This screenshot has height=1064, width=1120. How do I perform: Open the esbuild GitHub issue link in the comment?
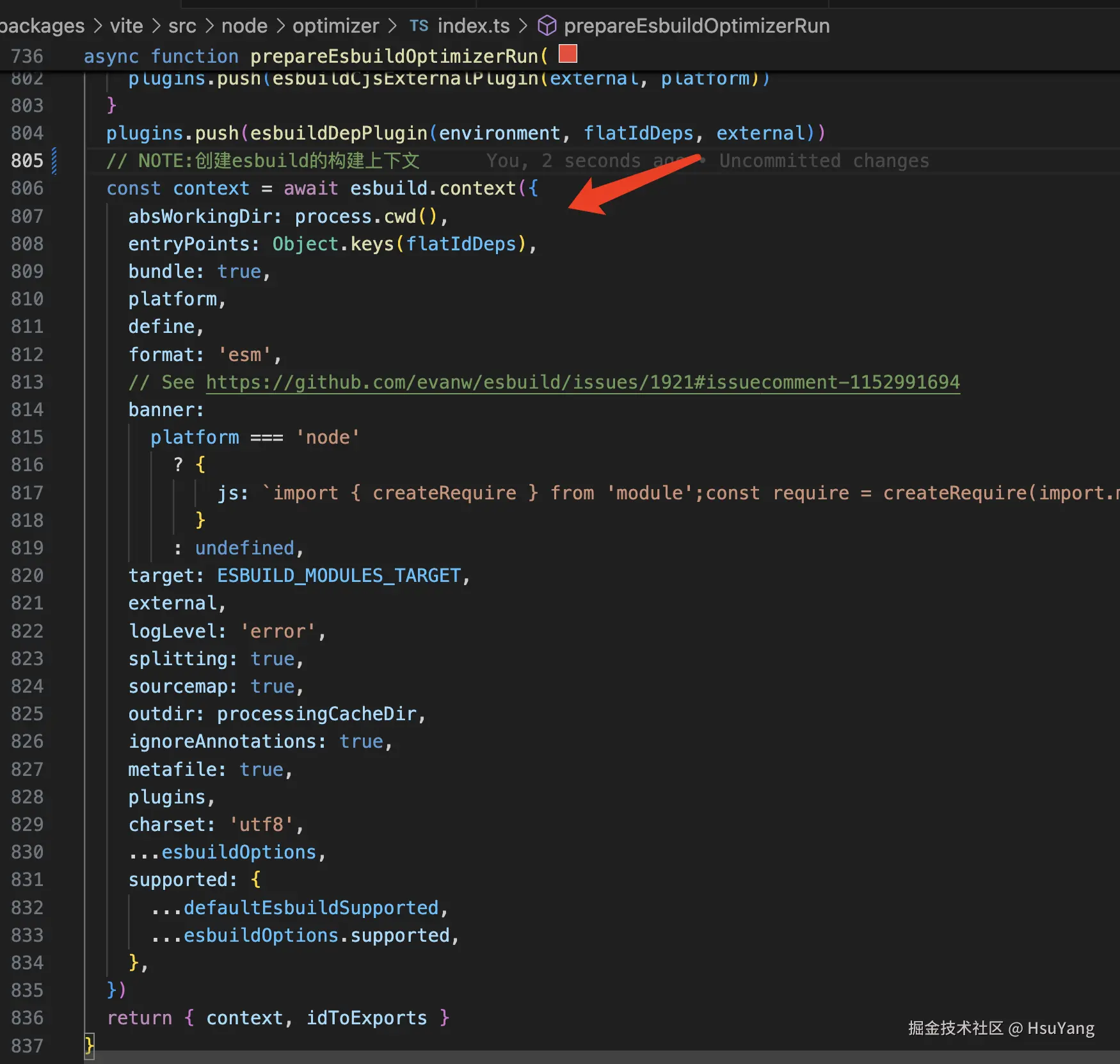click(582, 382)
